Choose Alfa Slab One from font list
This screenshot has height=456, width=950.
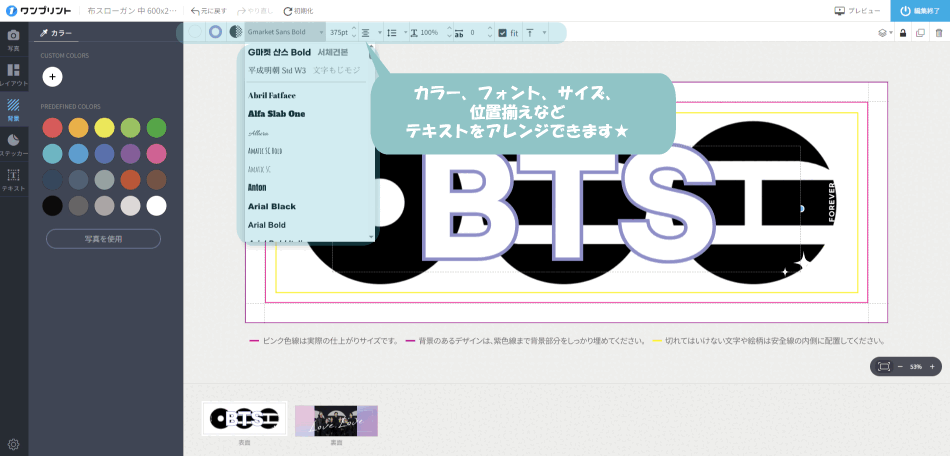pos(277,114)
